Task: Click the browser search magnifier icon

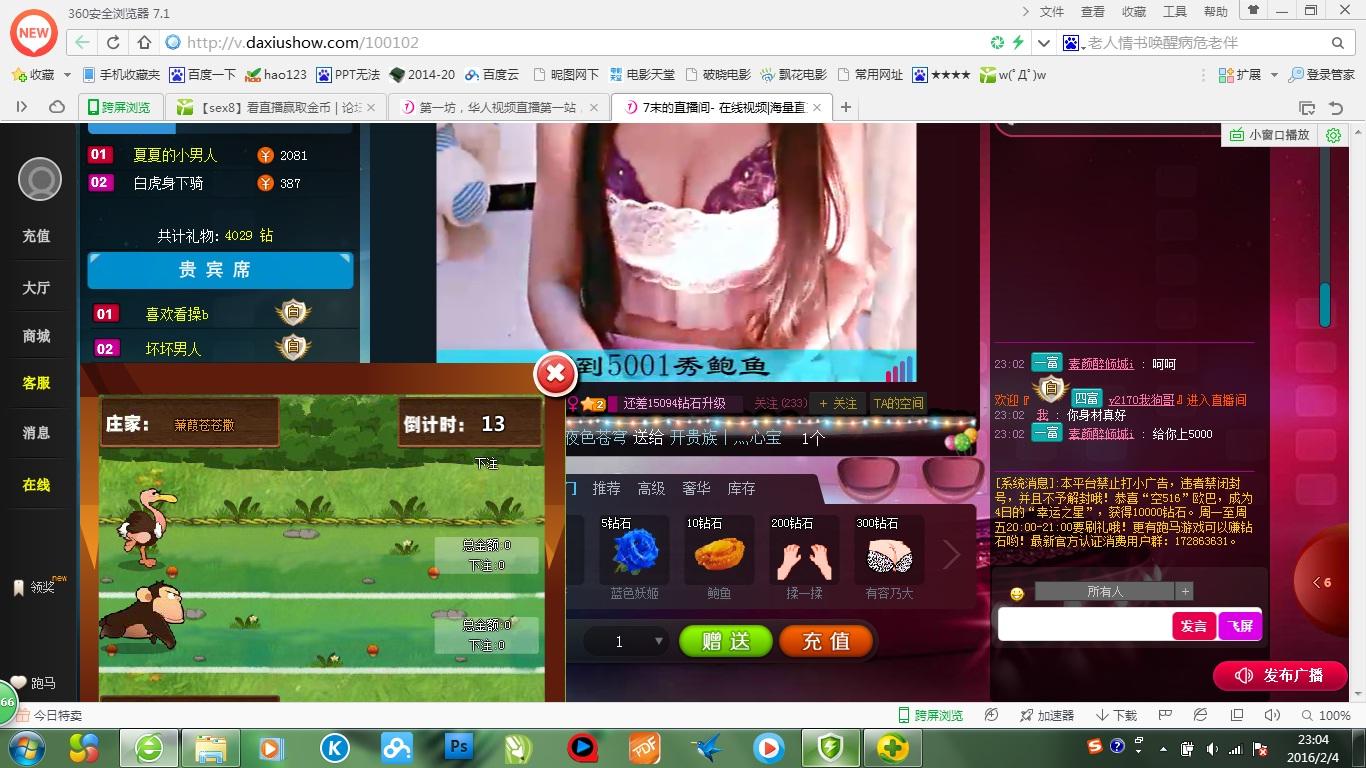Action: (x=1338, y=42)
